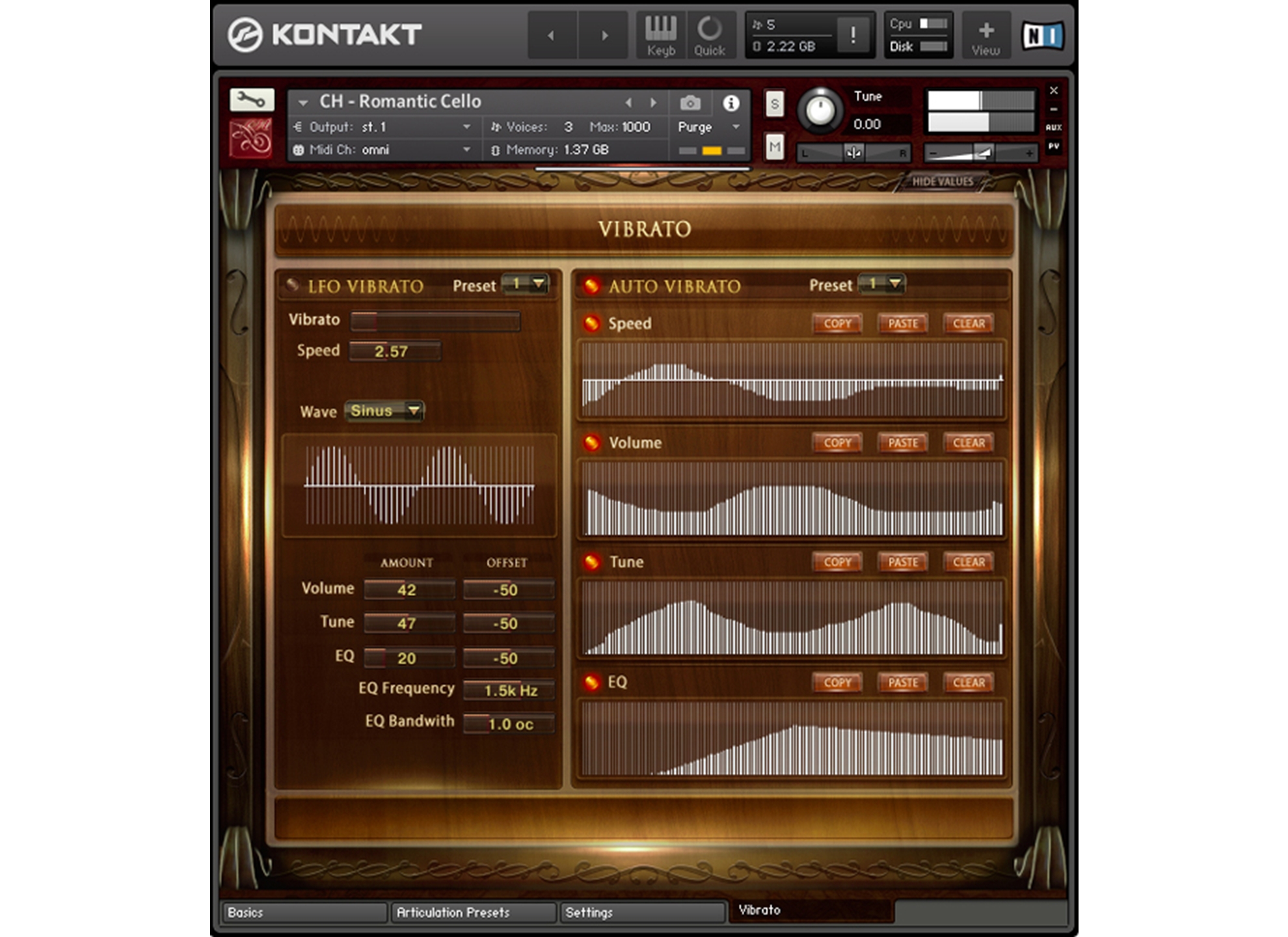Copy the Speed envelope
Screen dimensions: 1288x937
(837, 323)
